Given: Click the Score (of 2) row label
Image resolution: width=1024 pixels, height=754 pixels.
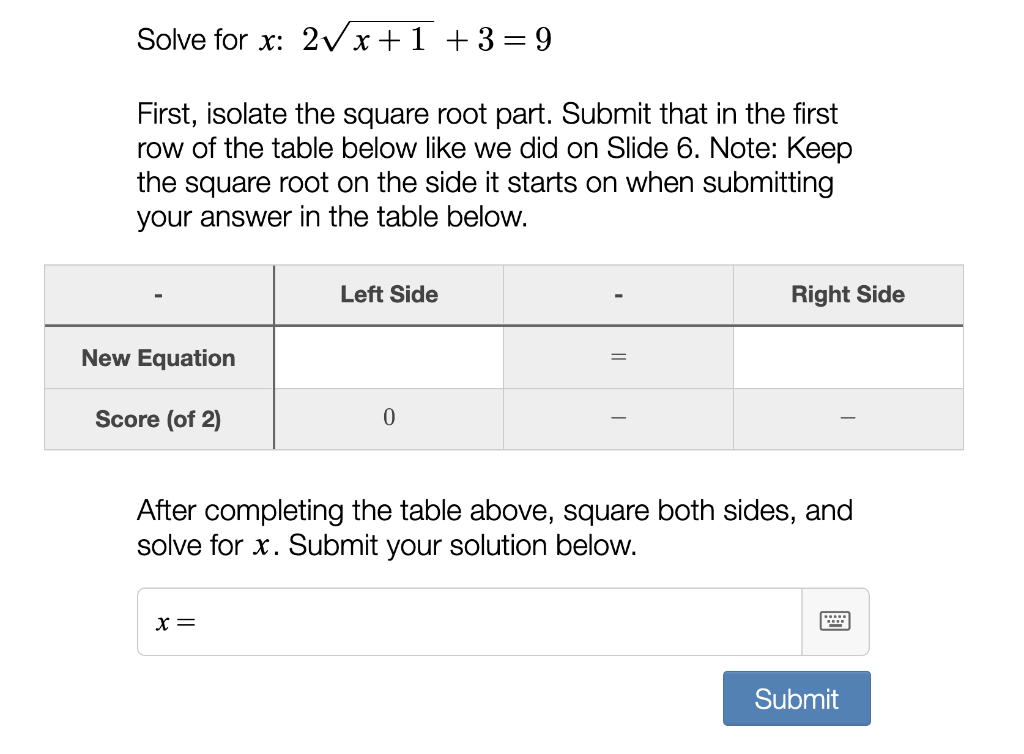Looking at the screenshot, I should pos(159,418).
